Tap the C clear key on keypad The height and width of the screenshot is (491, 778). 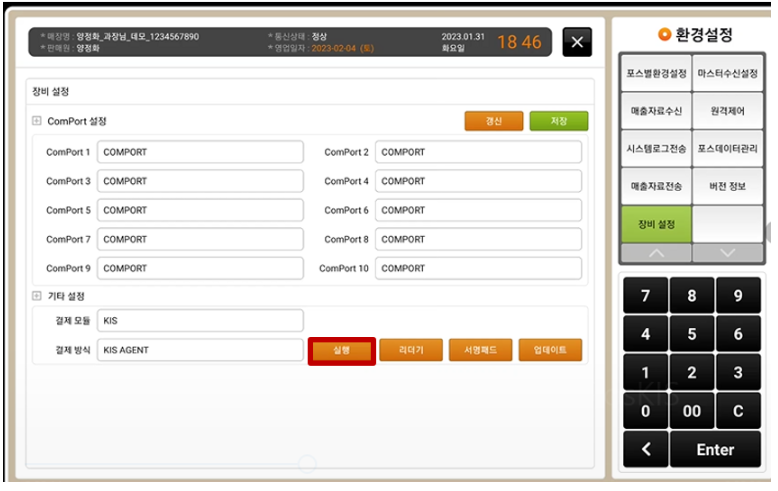point(738,410)
